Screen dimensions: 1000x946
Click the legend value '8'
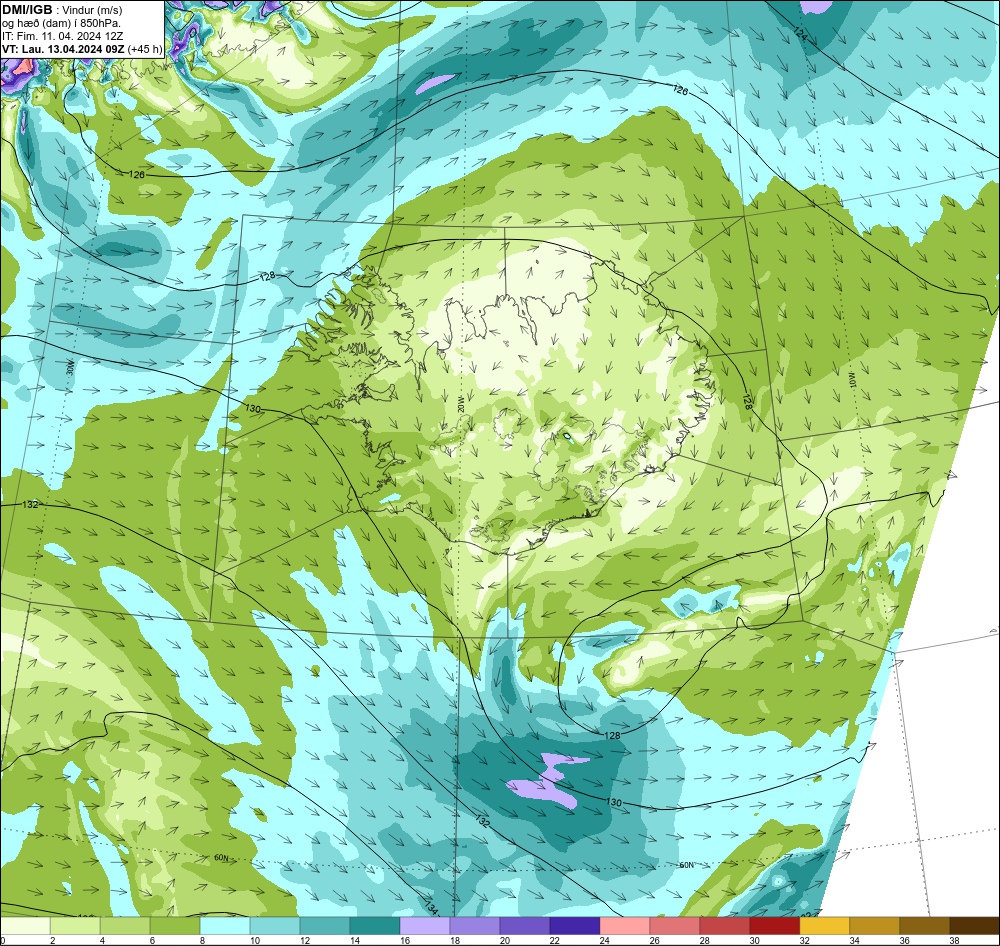pyautogui.click(x=202, y=940)
